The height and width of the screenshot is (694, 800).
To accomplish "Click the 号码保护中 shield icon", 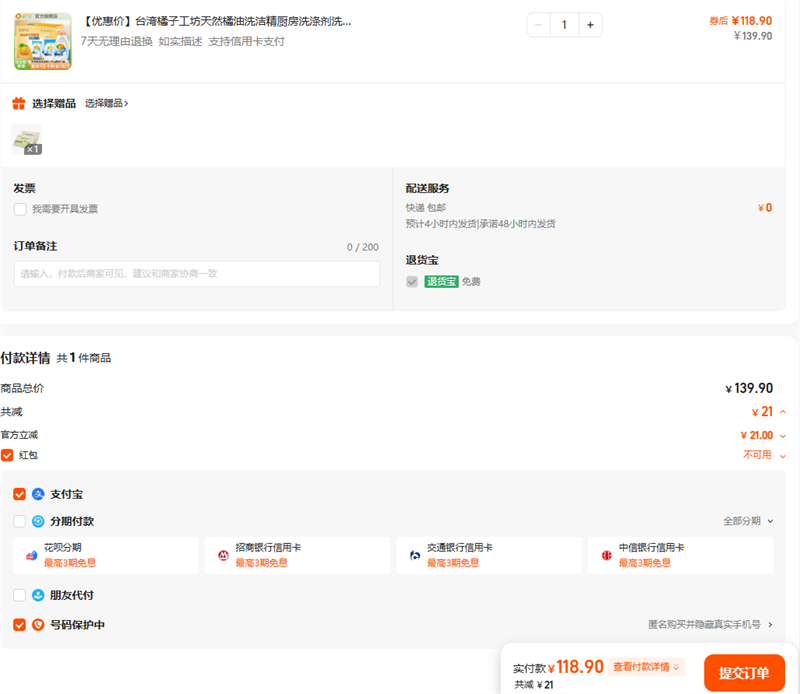I will (x=38, y=625).
